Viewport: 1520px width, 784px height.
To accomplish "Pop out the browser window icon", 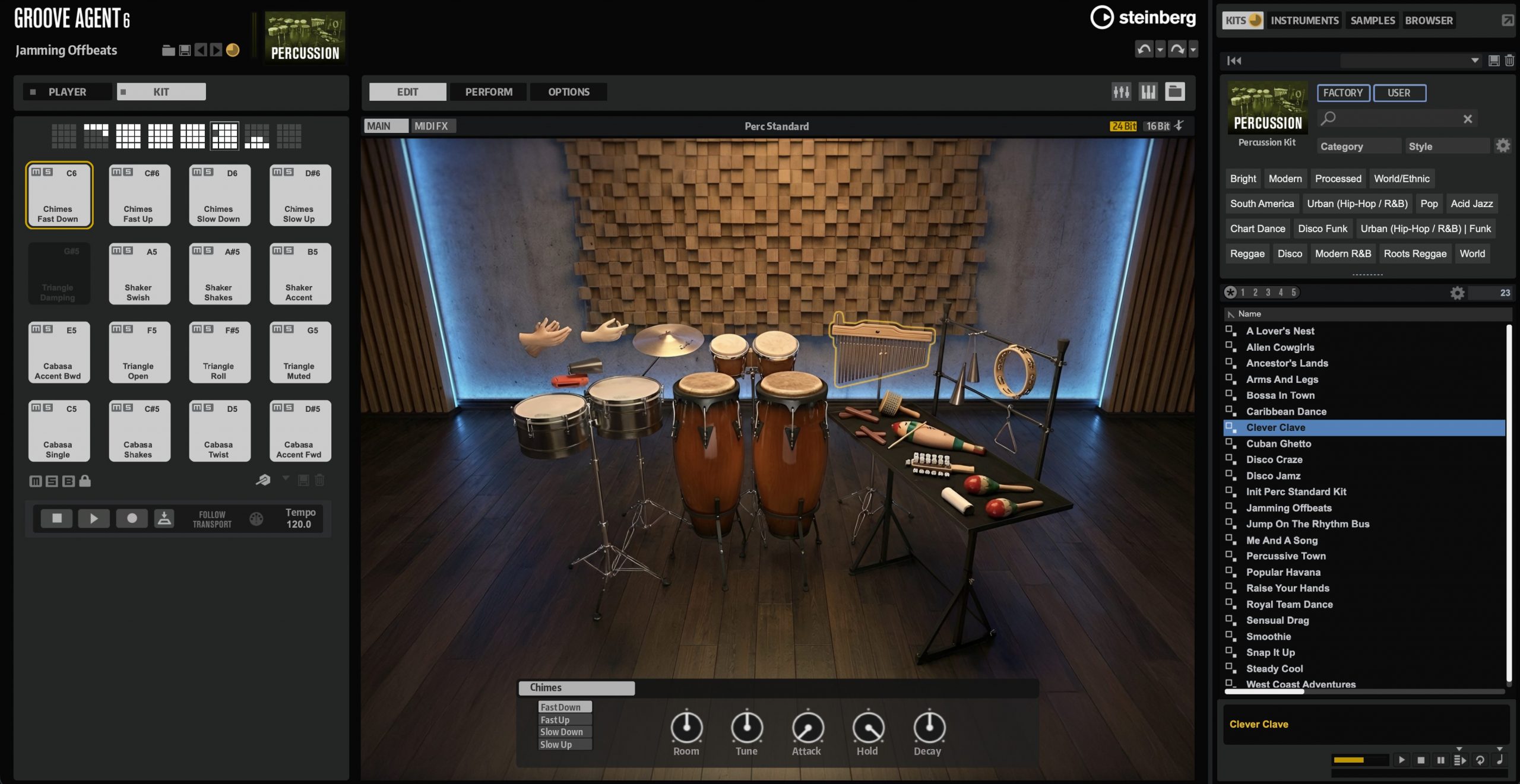I will click(1508, 20).
